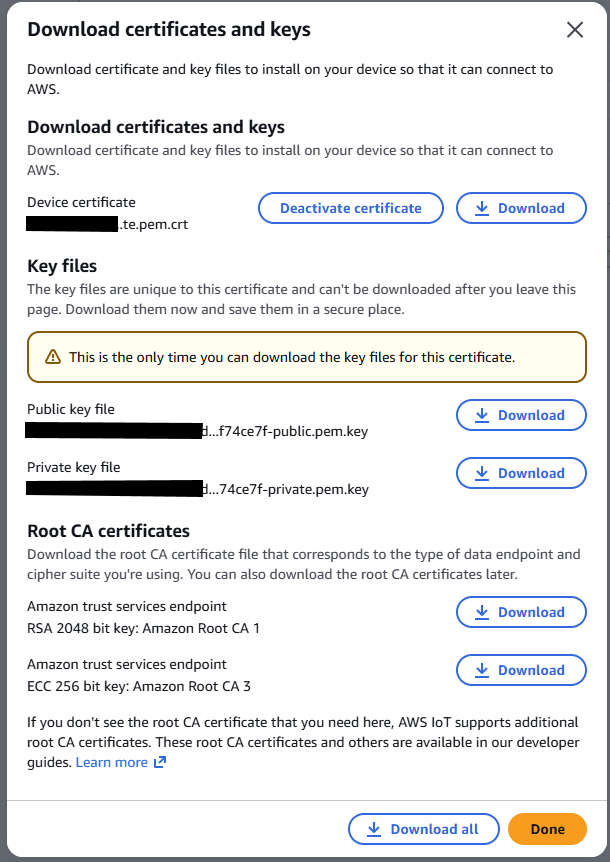Download the RSA 2048 Amazon Root CA 1
This screenshot has width=610, height=862.
point(521,612)
